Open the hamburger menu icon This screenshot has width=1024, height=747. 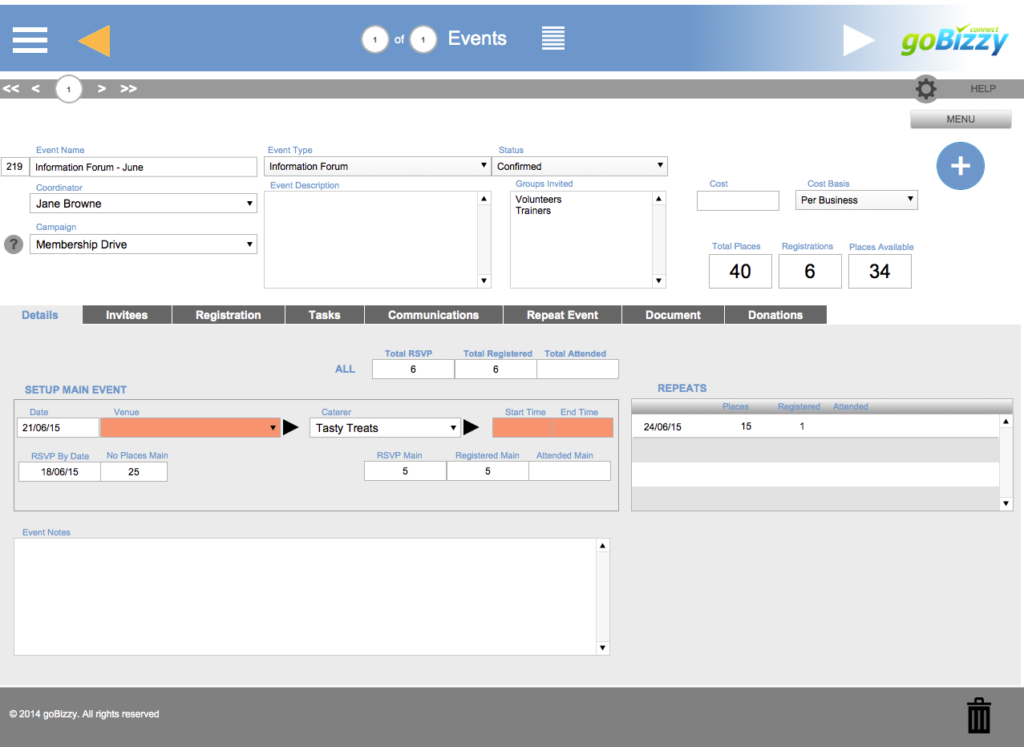[x=30, y=39]
